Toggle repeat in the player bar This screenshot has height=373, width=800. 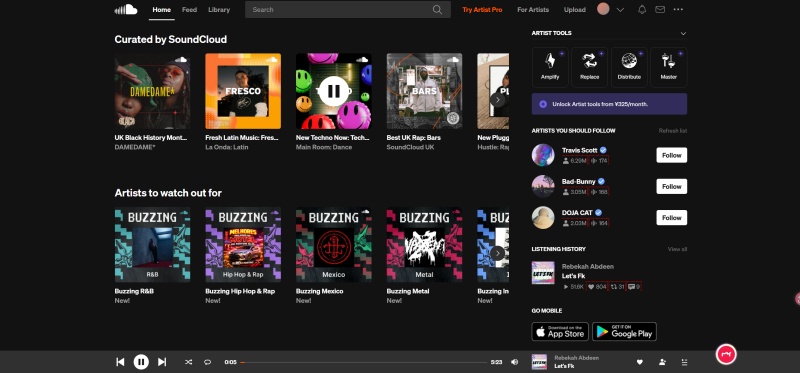tap(207, 362)
